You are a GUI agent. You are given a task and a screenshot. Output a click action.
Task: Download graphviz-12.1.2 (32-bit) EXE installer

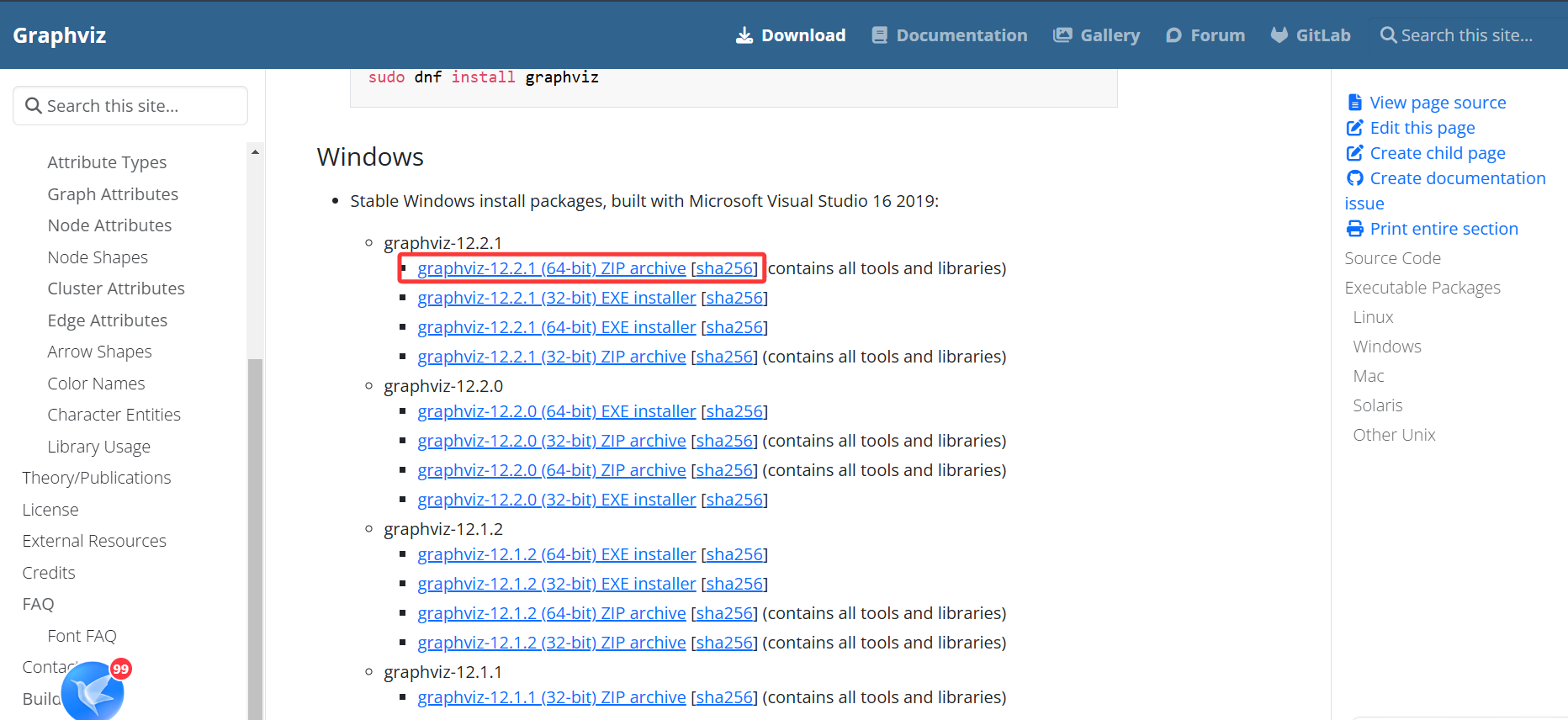coord(557,584)
